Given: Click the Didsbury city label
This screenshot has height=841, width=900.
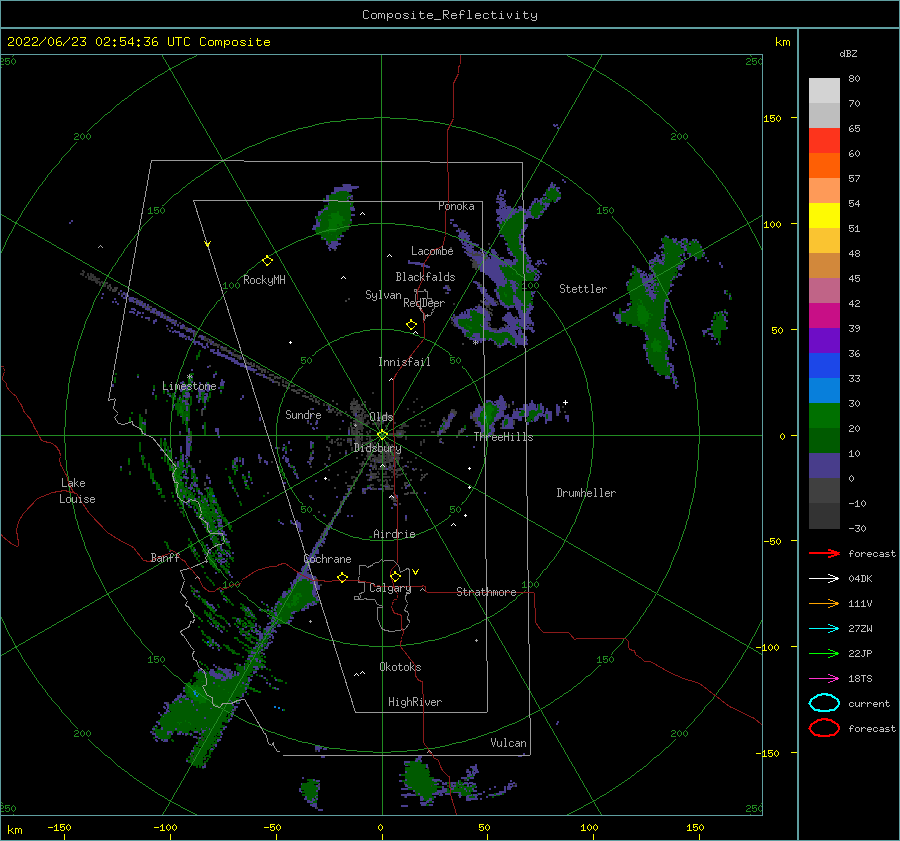Looking at the screenshot, I should coord(377,448).
